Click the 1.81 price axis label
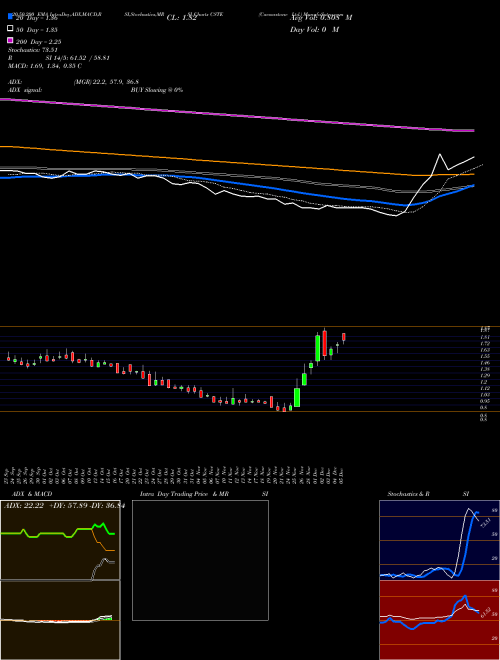Screen dimensions: 500x660 (x=484, y=338)
